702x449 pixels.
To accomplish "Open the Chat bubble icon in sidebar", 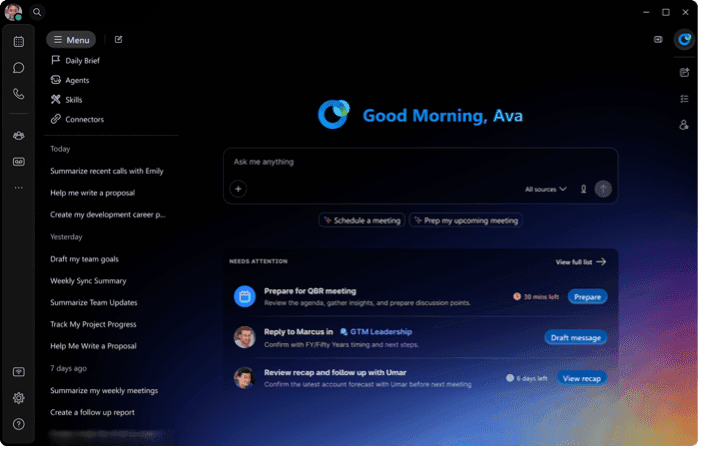I will click(x=18, y=68).
